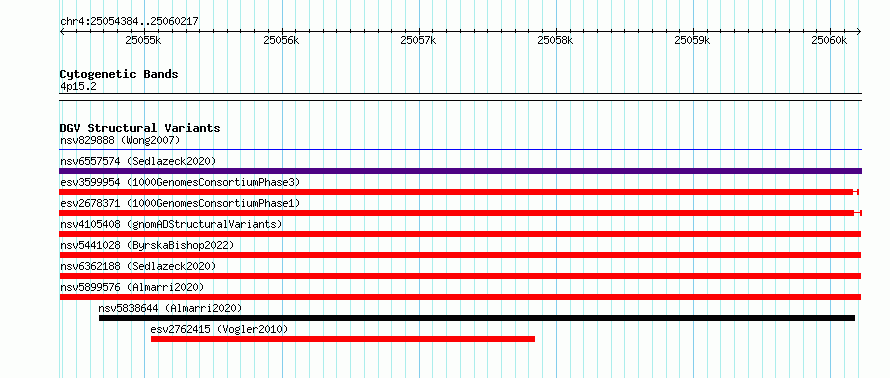Click the 25056k ruler tick label

[282, 40]
